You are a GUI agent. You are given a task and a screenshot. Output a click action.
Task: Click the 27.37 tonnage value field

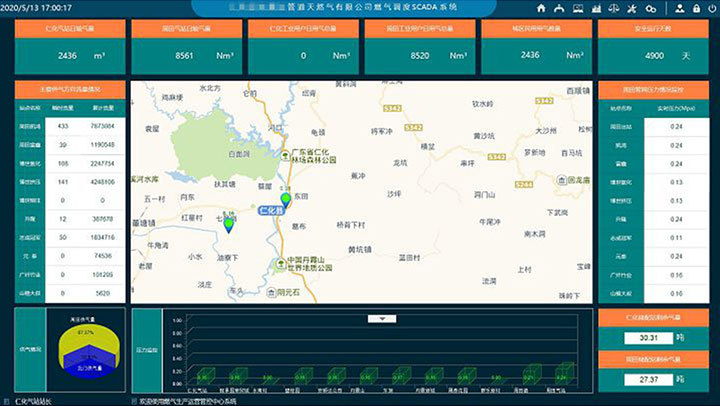pyautogui.click(x=648, y=380)
